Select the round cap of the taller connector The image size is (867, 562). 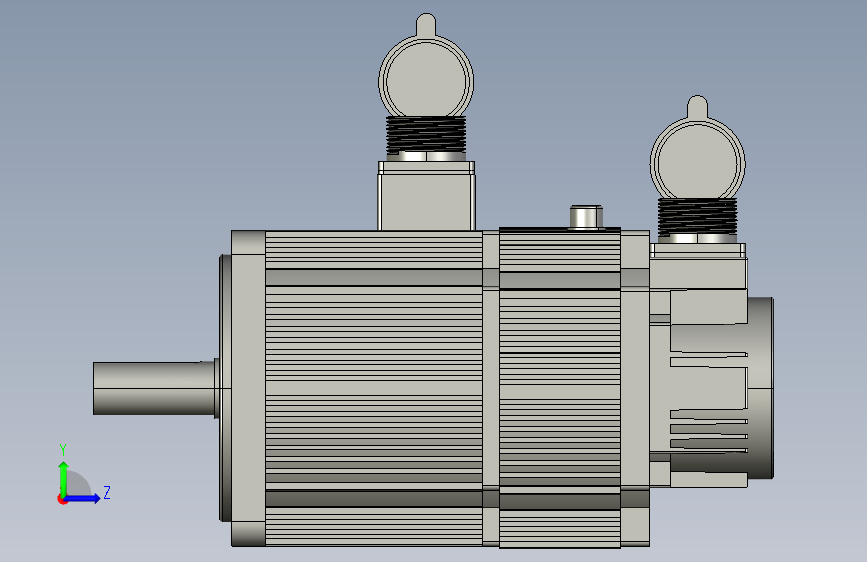[x=426, y=80]
